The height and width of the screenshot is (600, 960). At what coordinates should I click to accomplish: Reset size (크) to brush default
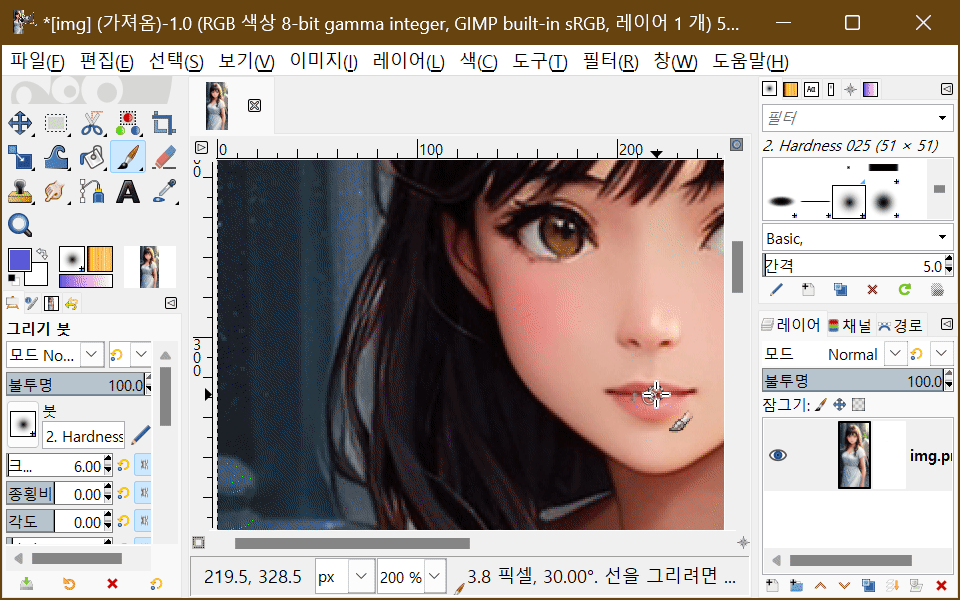(123, 465)
